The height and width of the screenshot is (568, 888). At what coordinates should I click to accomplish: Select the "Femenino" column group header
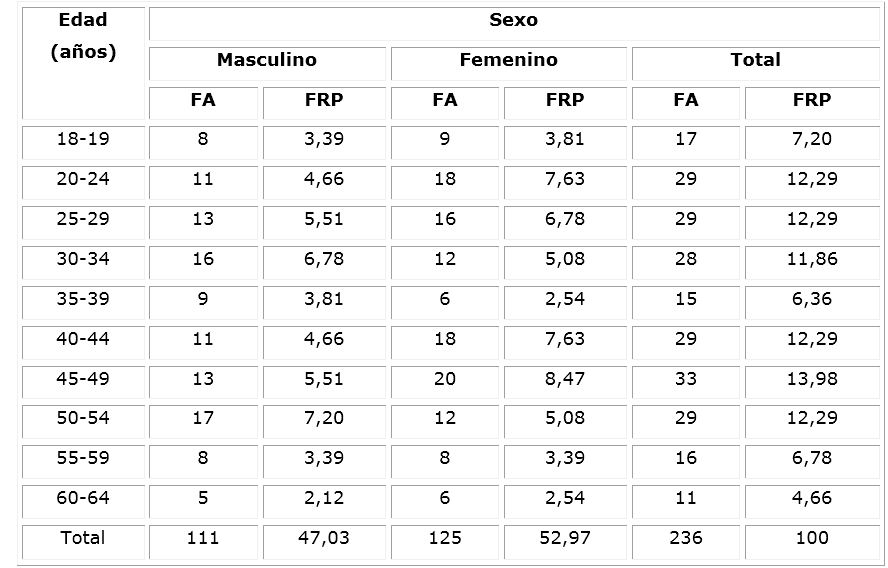509,60
